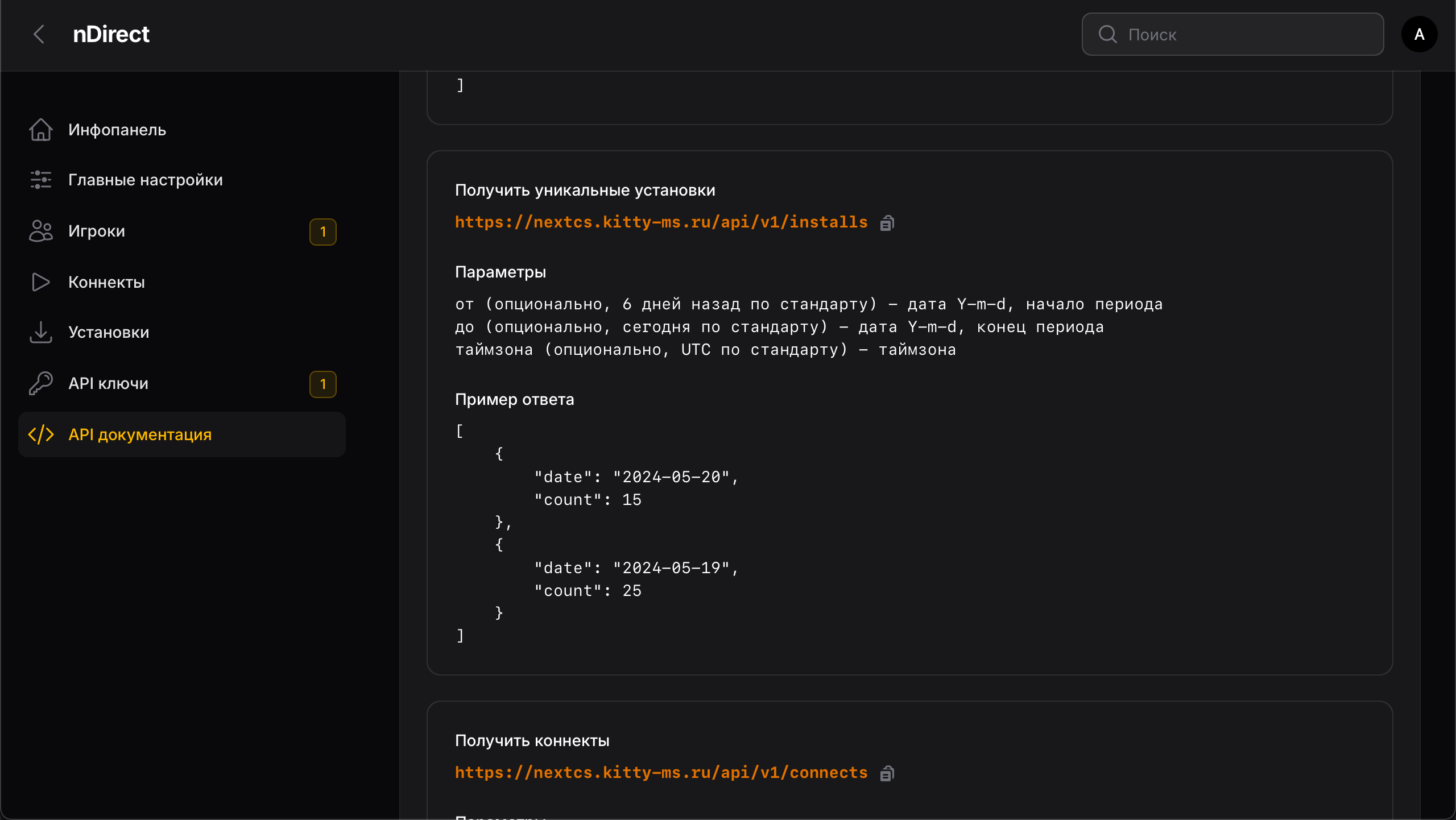1456x820 pixels.
Task: Click the download icon for Установки
Action: [41, 332]
